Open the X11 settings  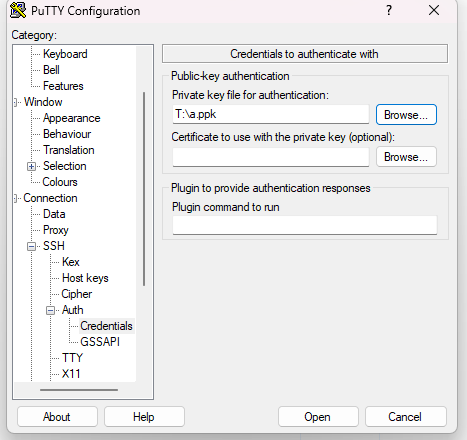pyautogui.click(x=71, y=374)
